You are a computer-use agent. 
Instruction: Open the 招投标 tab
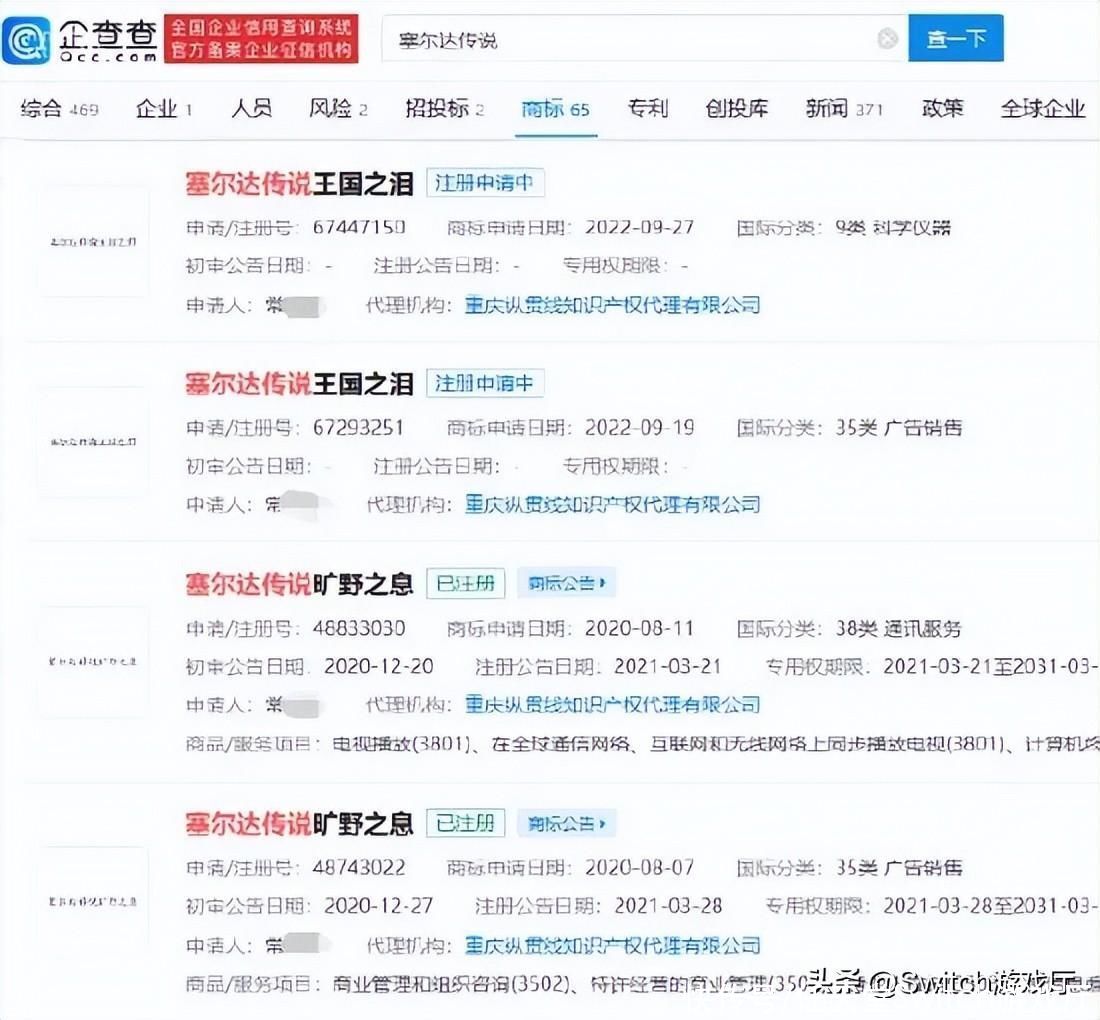(x=445, y=109)
